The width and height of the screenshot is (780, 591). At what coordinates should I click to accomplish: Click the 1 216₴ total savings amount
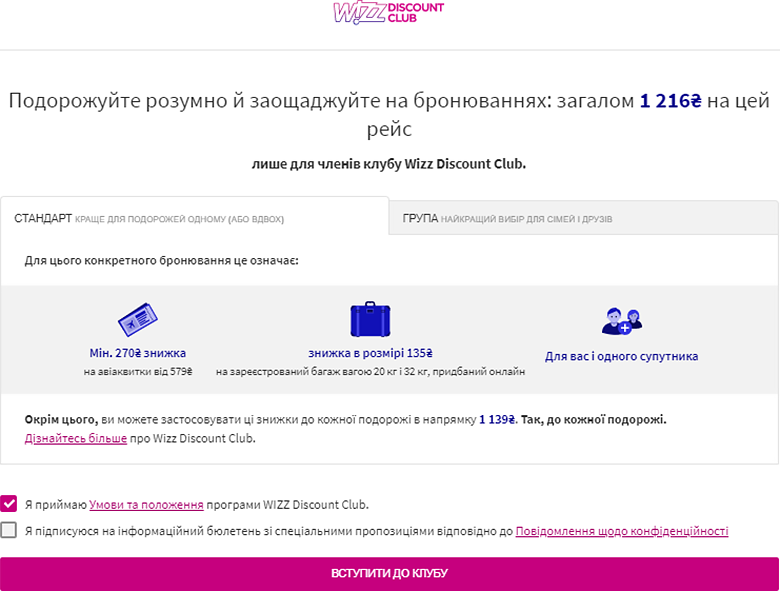[670, 101]
